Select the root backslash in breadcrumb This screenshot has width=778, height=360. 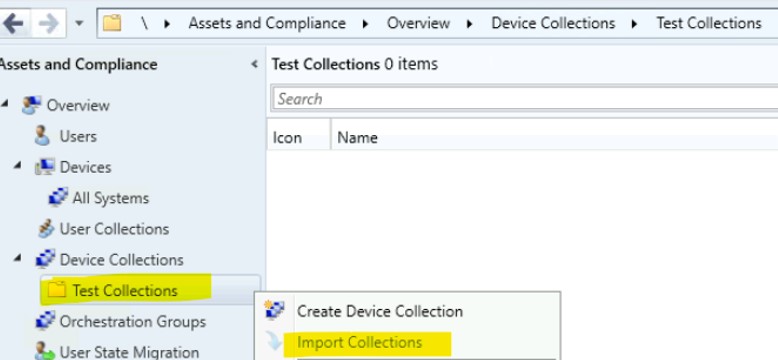click(x=144, y=23)
